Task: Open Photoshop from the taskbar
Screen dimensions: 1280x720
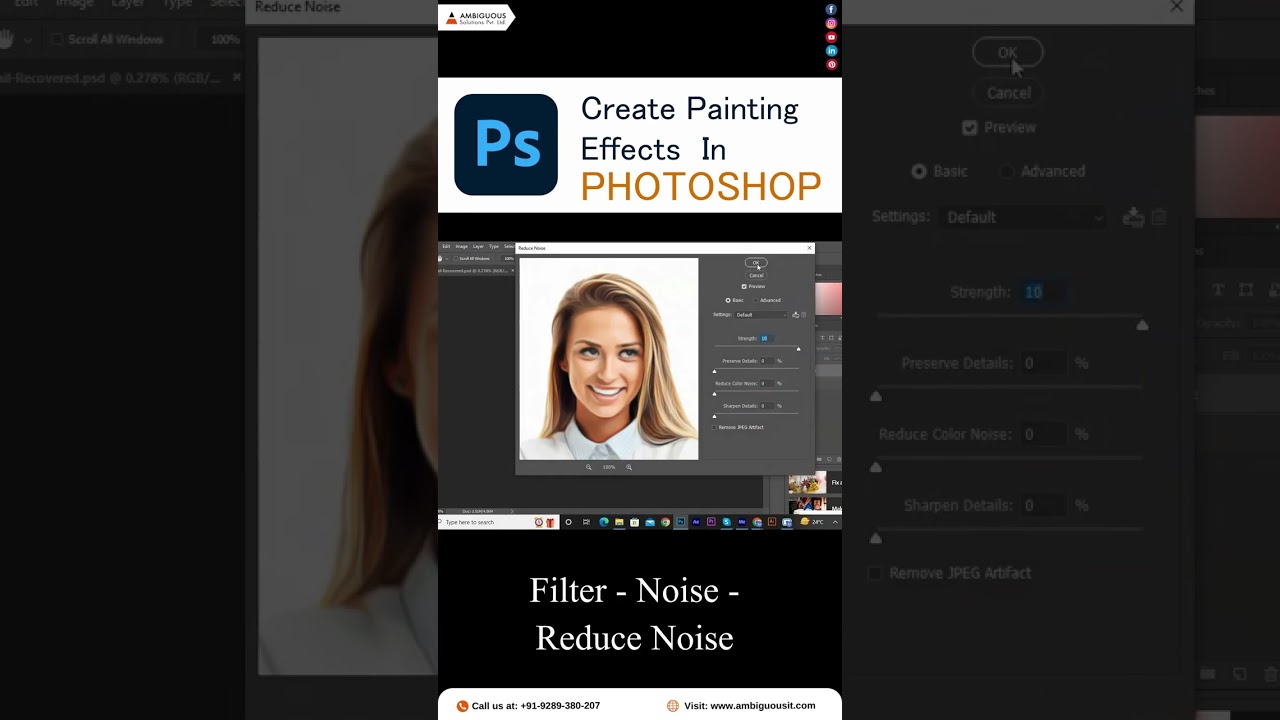Action: 681,522
